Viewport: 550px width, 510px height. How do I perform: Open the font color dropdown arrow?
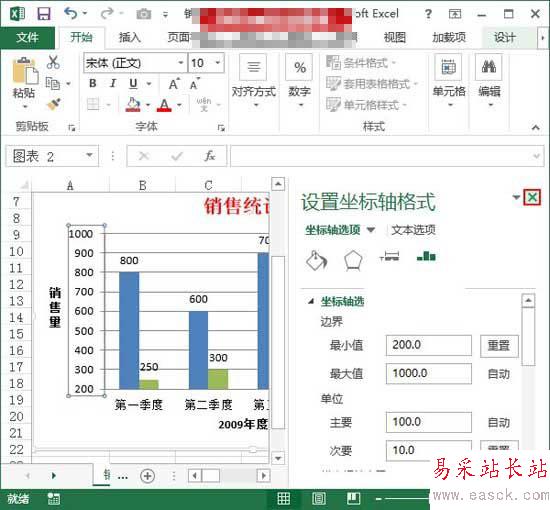pos(180,105)
